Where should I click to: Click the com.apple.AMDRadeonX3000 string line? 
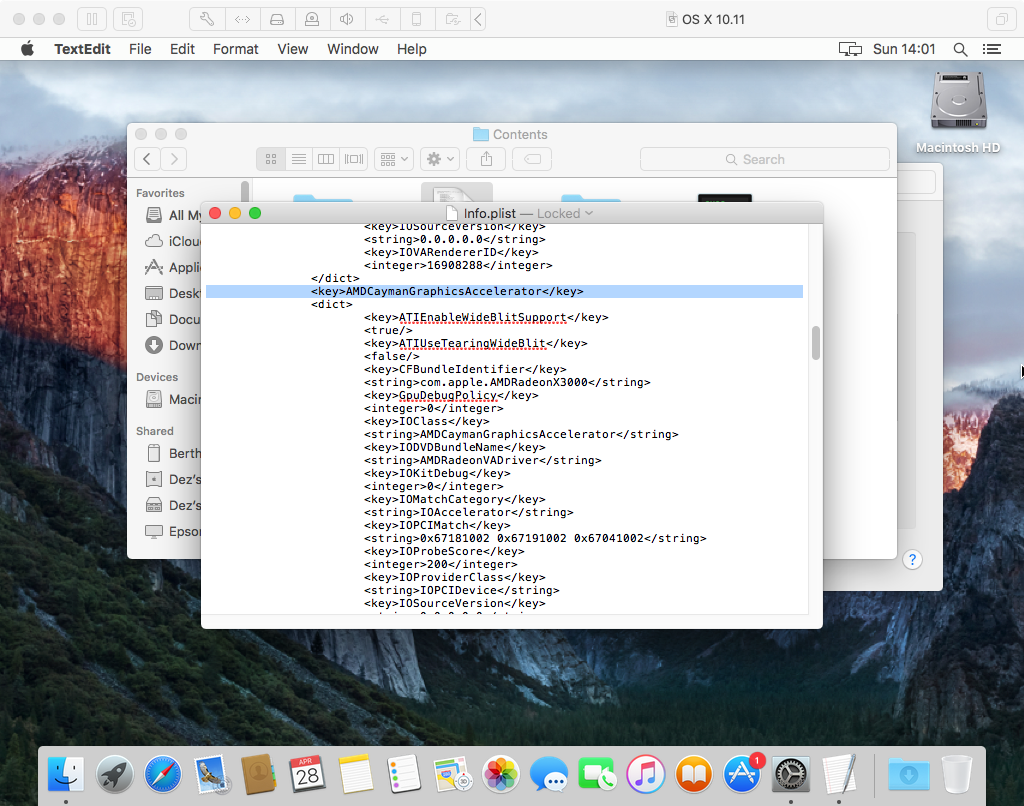507,382
